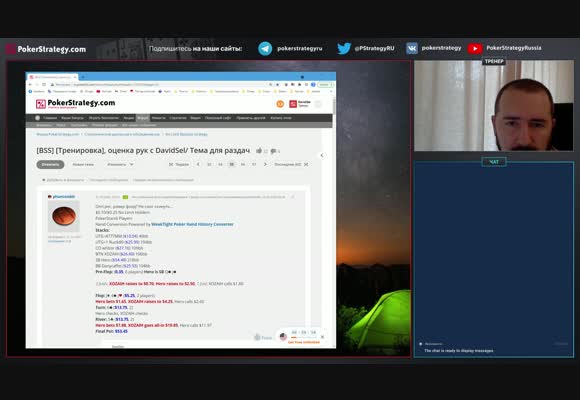Open the YouTube bookmark in bookmarks bar

pos(104,91)
